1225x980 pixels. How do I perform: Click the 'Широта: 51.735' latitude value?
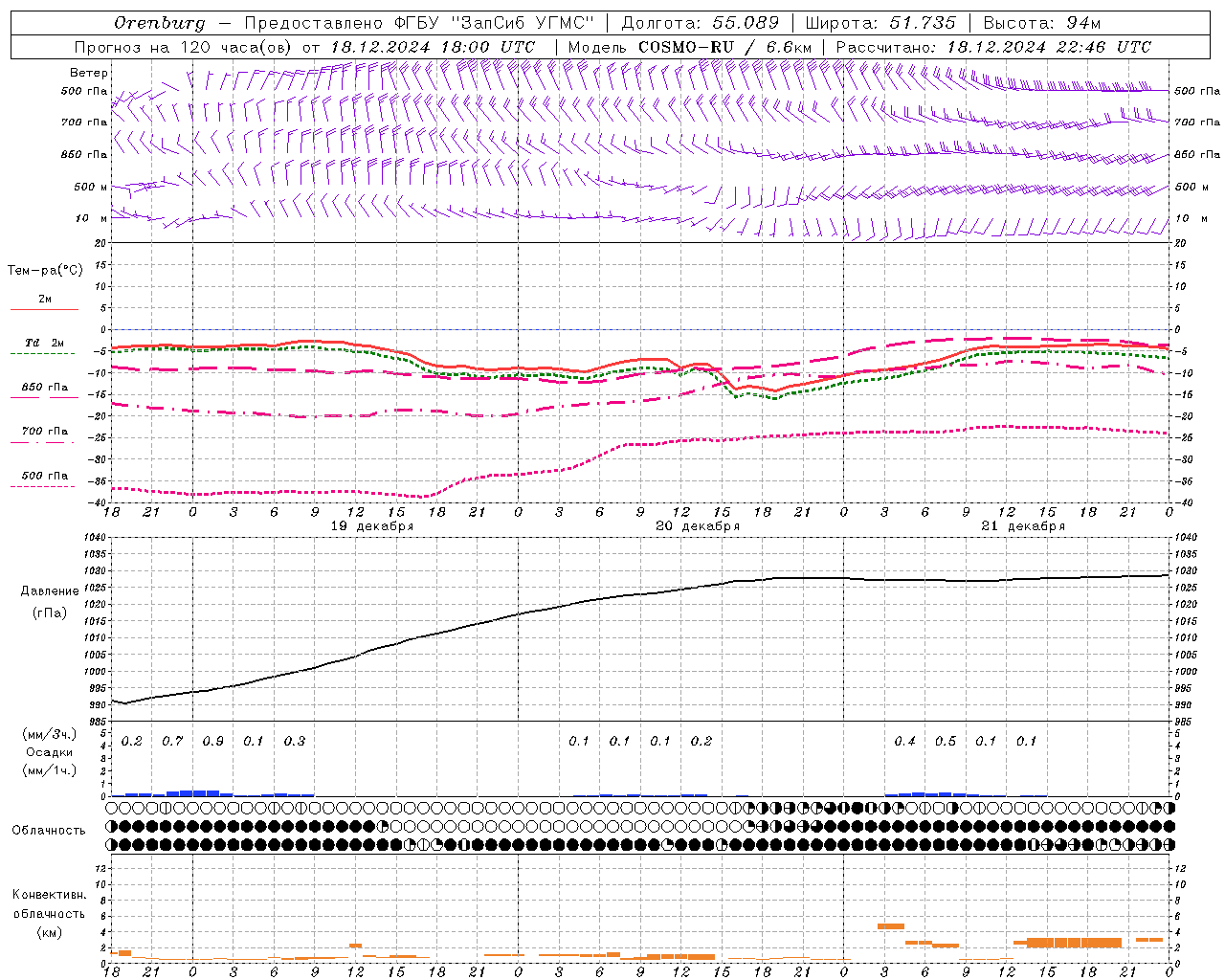(880, 23)
